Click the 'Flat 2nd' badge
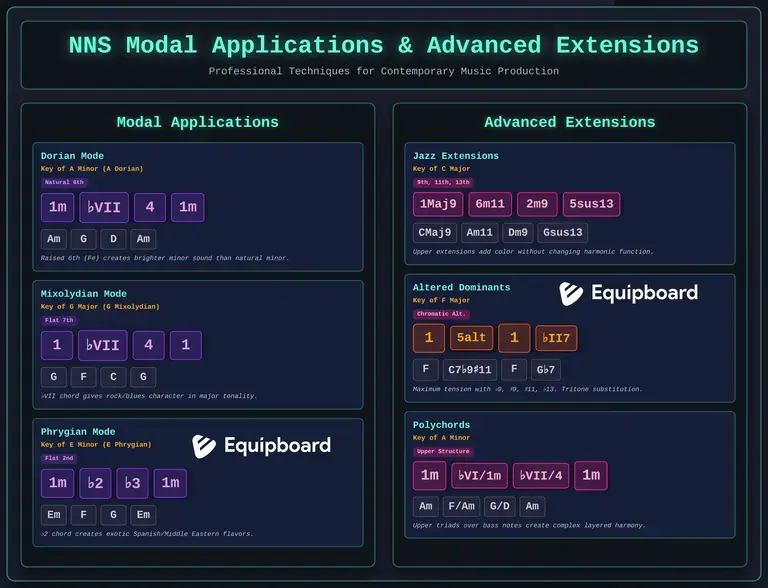 [x=59, y=458]
